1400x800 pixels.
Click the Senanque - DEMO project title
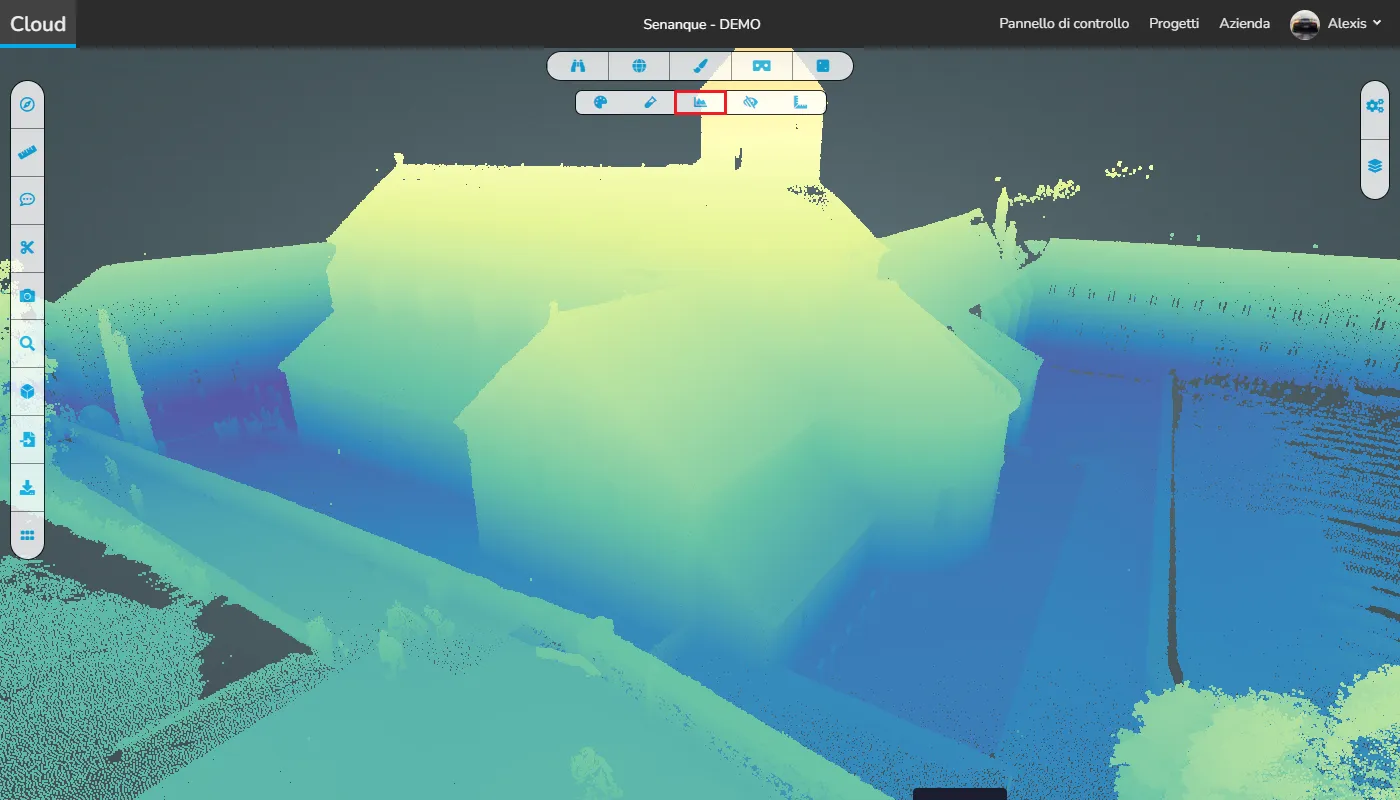point(702,24)
